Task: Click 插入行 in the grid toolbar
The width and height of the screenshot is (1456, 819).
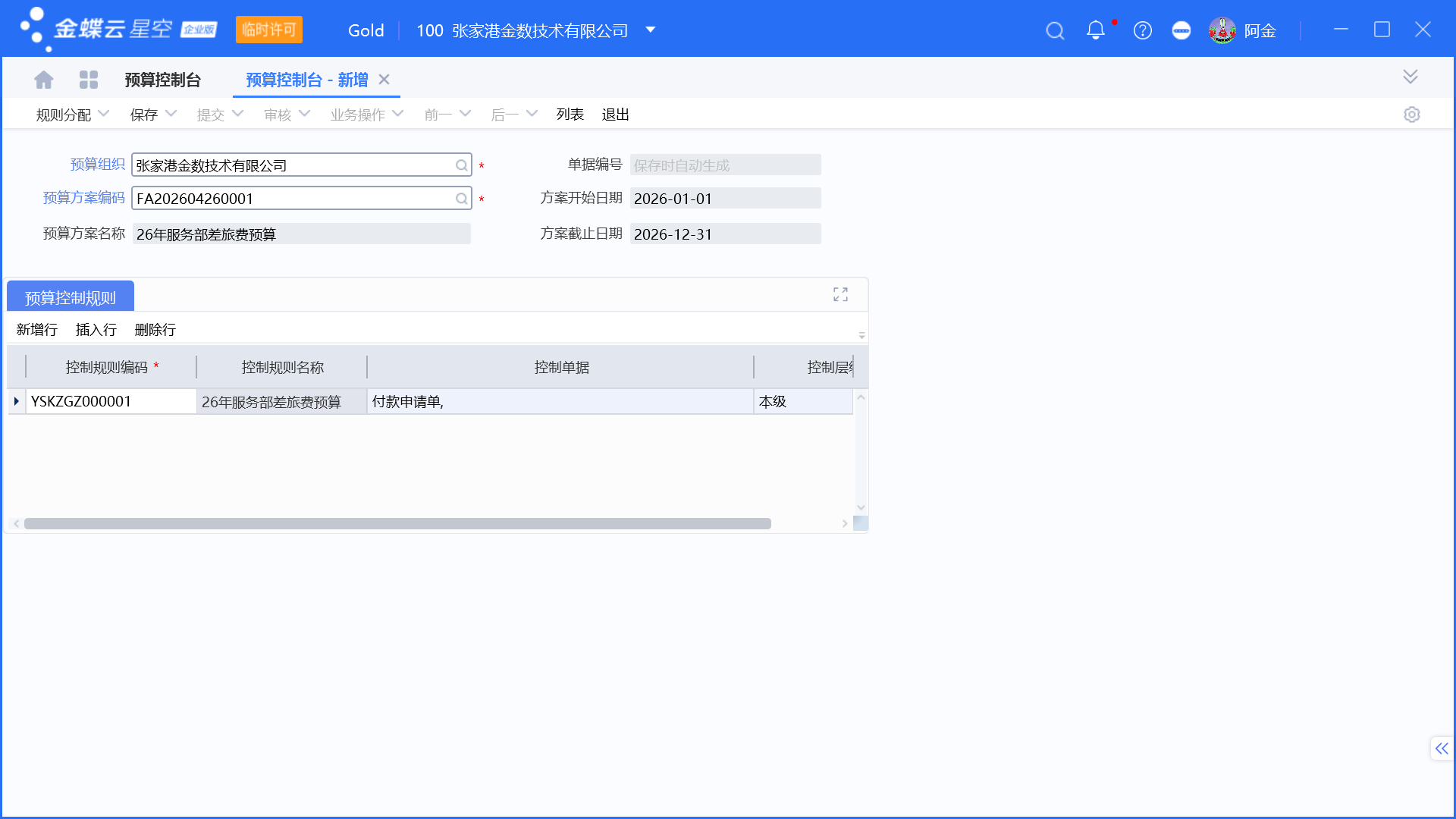Action: pos(96,330)
